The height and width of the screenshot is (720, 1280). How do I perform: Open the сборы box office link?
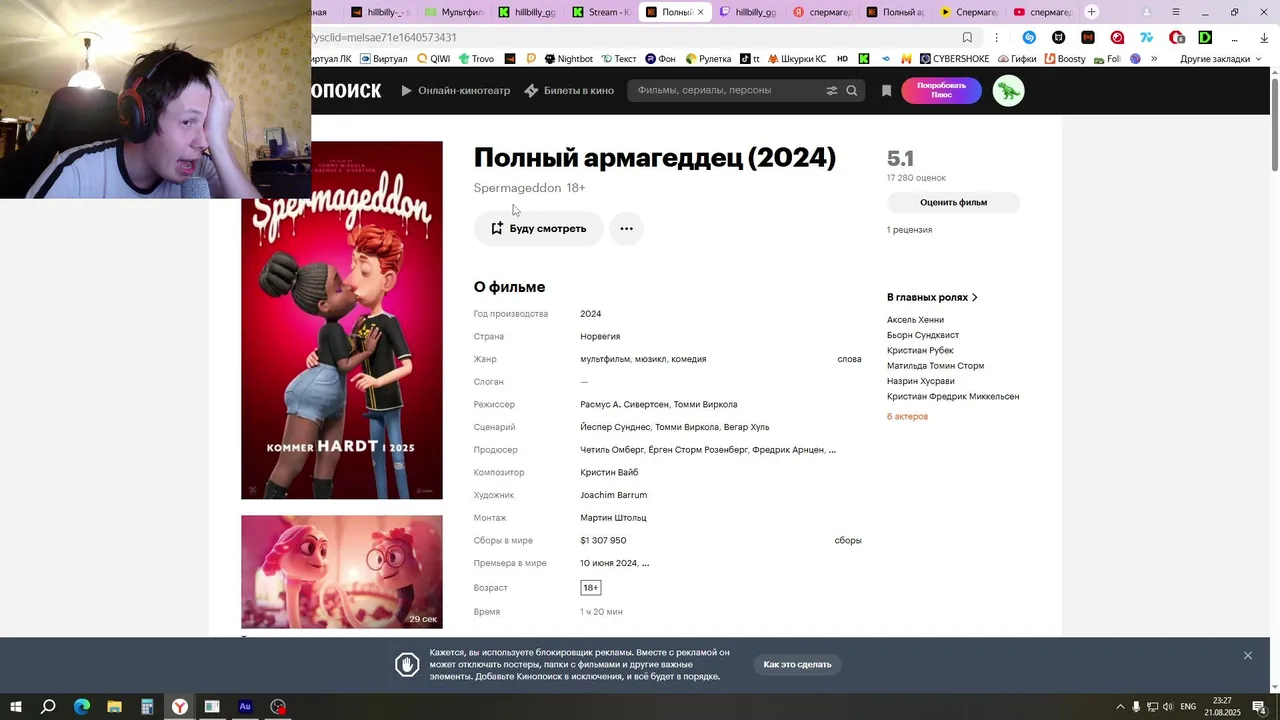tap(848, 540)
